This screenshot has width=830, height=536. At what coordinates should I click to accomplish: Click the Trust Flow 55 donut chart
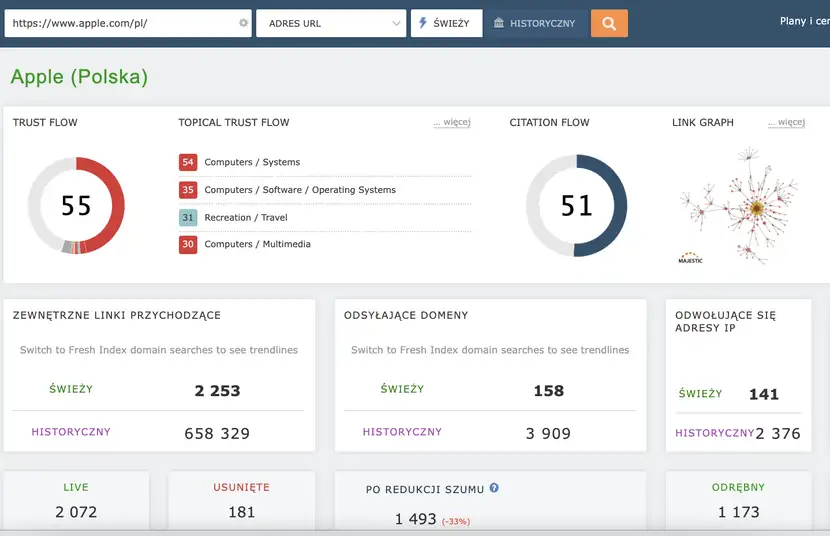76,205
